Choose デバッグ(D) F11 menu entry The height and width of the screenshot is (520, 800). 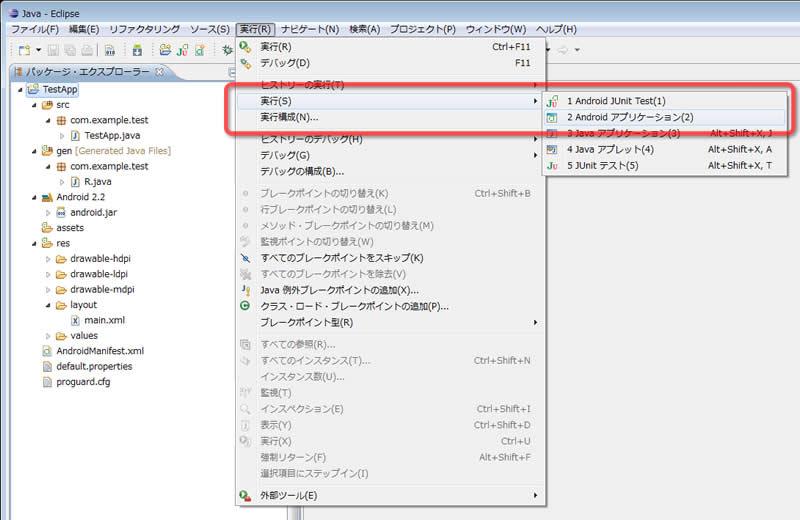coord(390,63)
